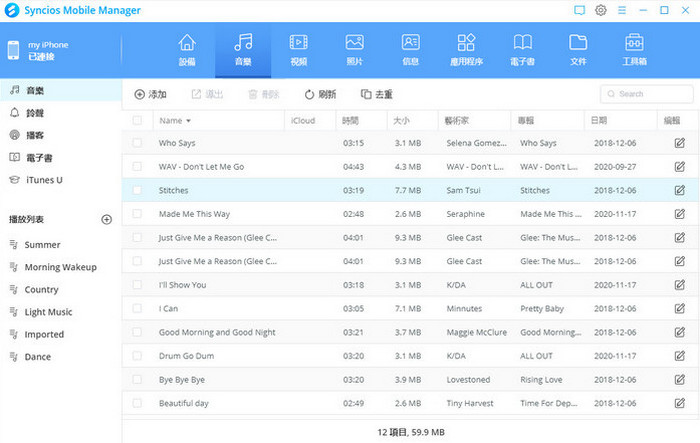
Task: Sort by Date (日期) column header
Action: pos(621,121)
